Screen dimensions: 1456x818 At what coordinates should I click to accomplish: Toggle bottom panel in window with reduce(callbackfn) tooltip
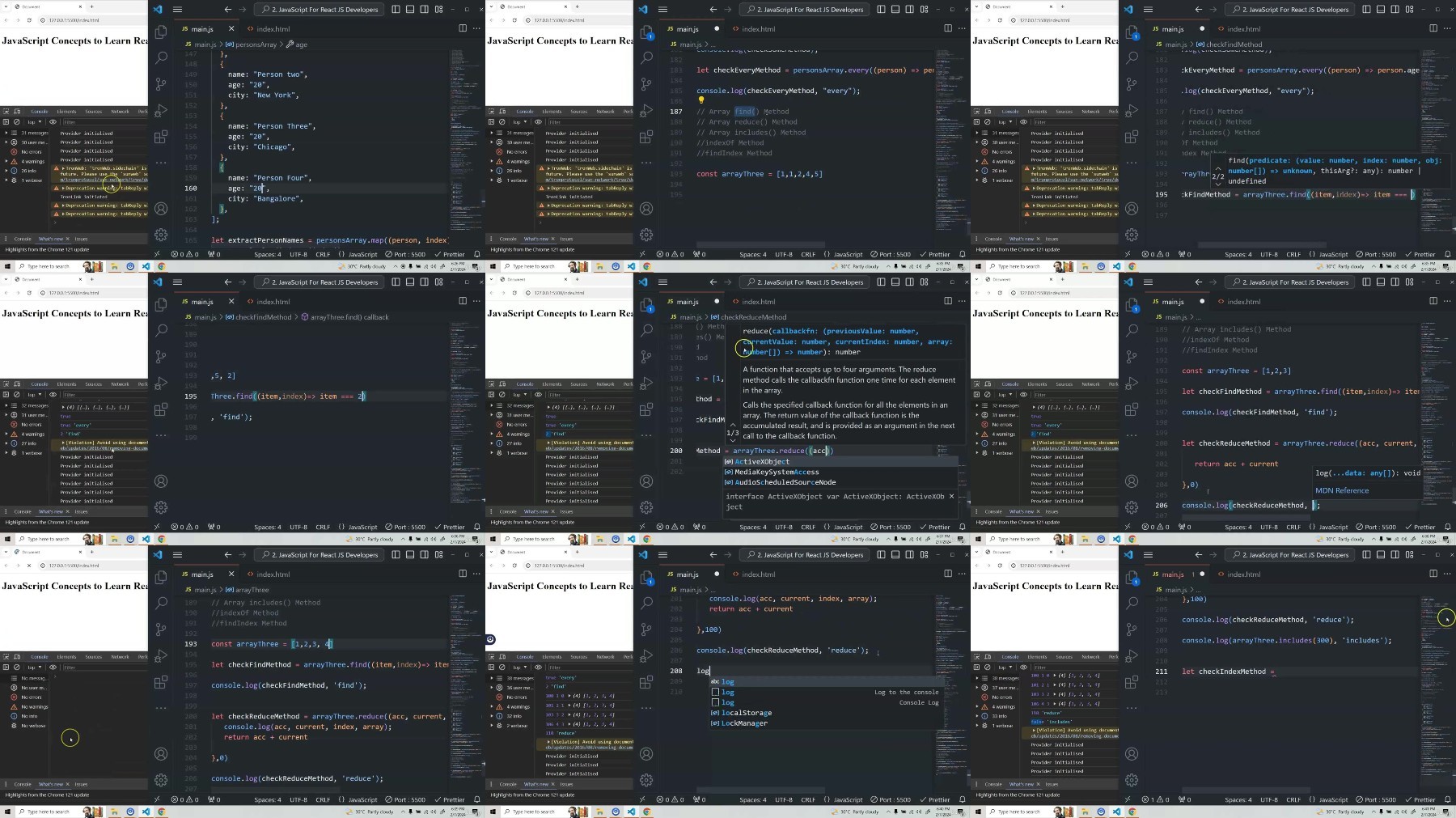tap(895, 282)
